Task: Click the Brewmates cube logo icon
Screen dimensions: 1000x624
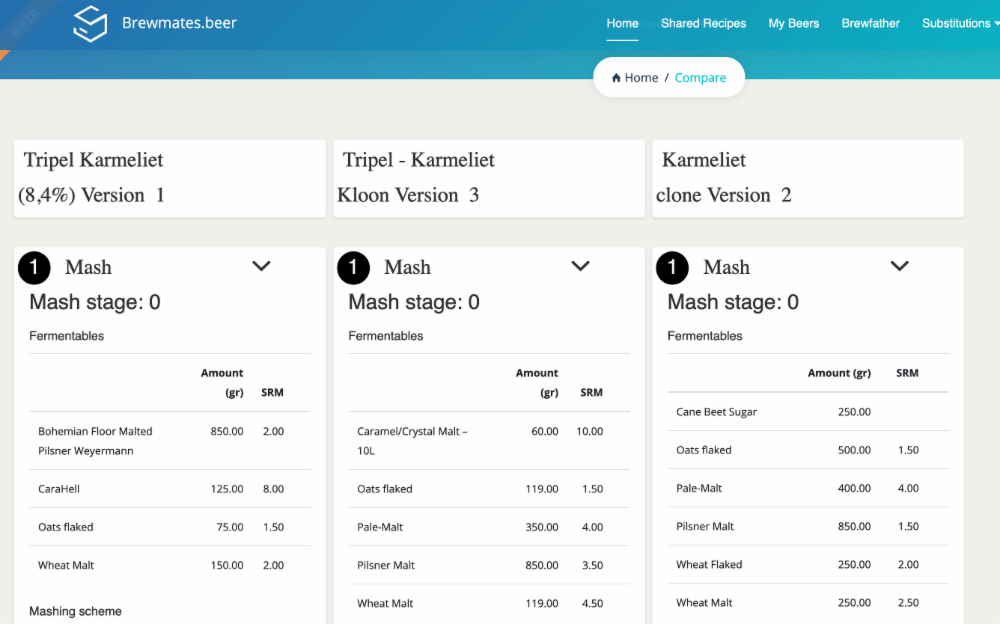Action: tap(90, 24)
